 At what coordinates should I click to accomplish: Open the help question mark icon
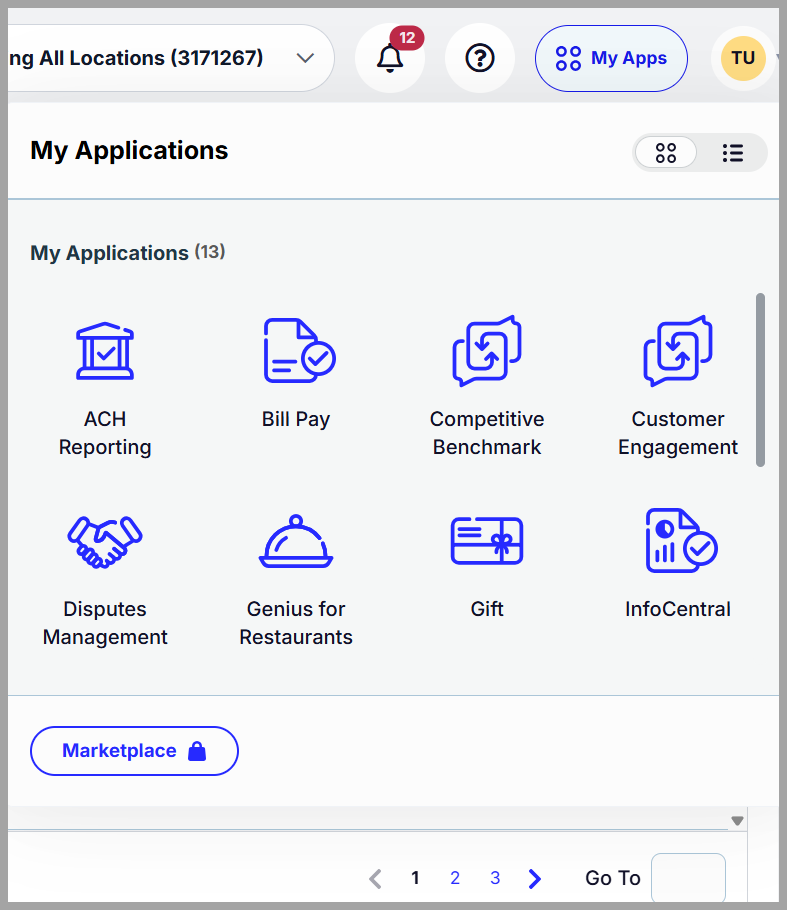479,58
